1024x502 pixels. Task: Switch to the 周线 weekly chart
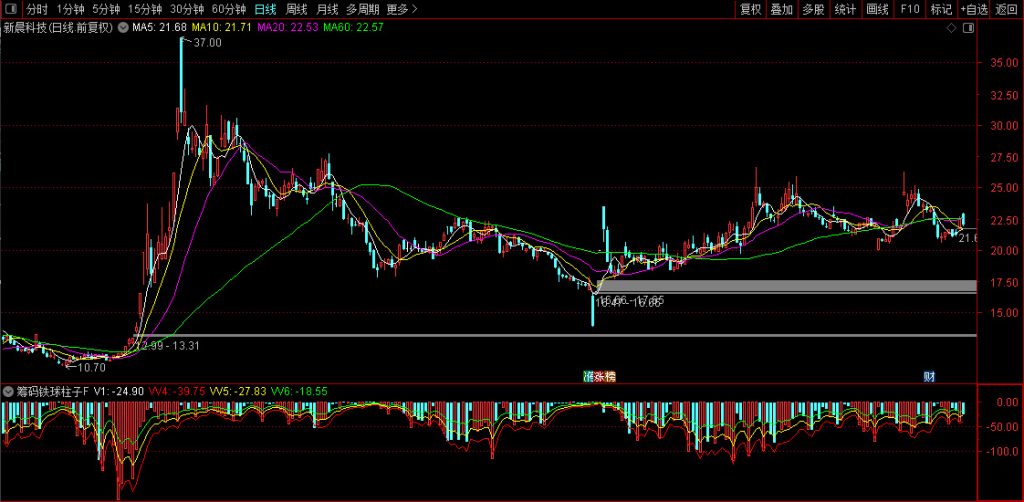click(x=297, y=9)
